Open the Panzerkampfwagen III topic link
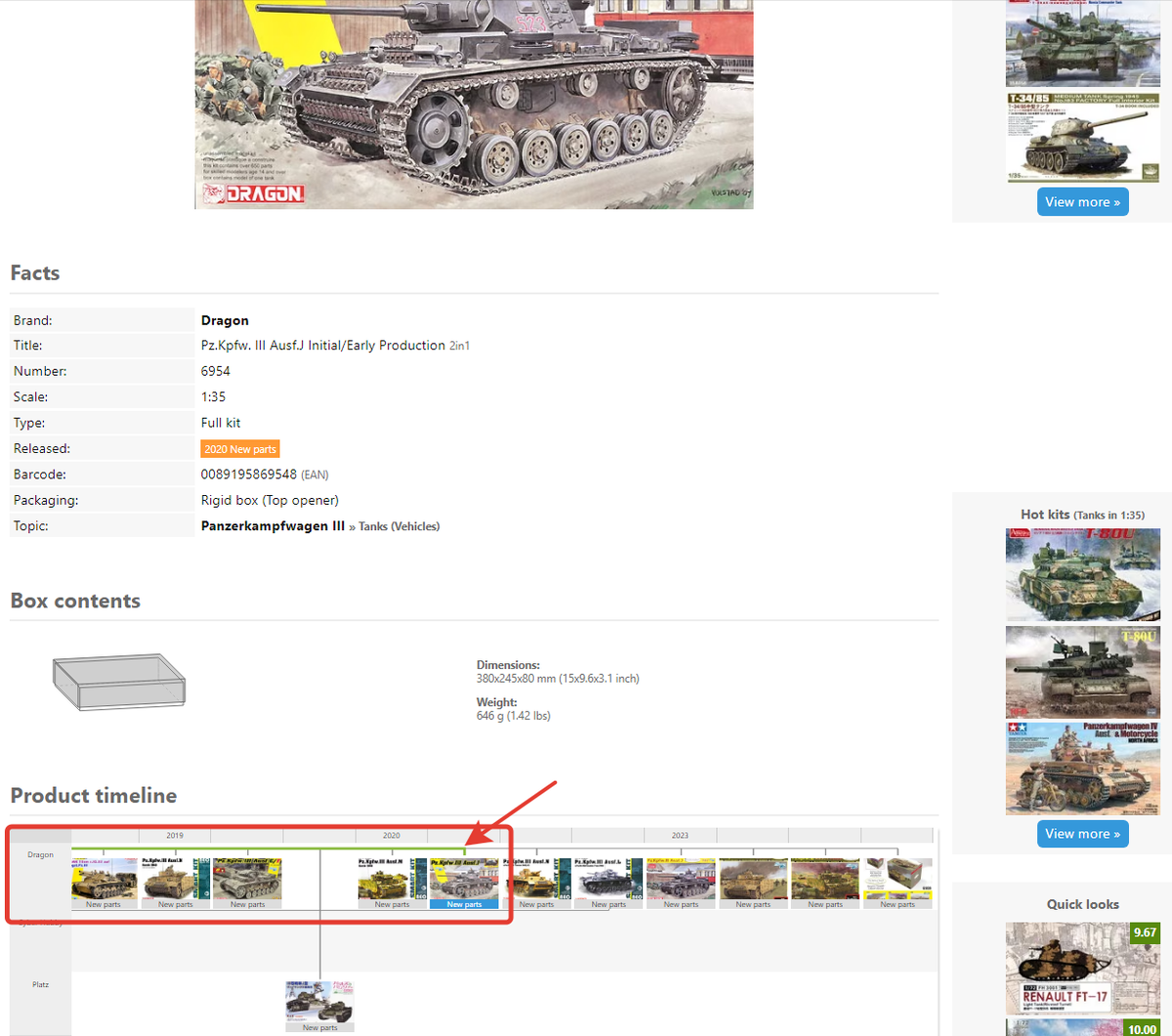The height and width of the screenshot is (1036, 1172). [x=272, y=525]
